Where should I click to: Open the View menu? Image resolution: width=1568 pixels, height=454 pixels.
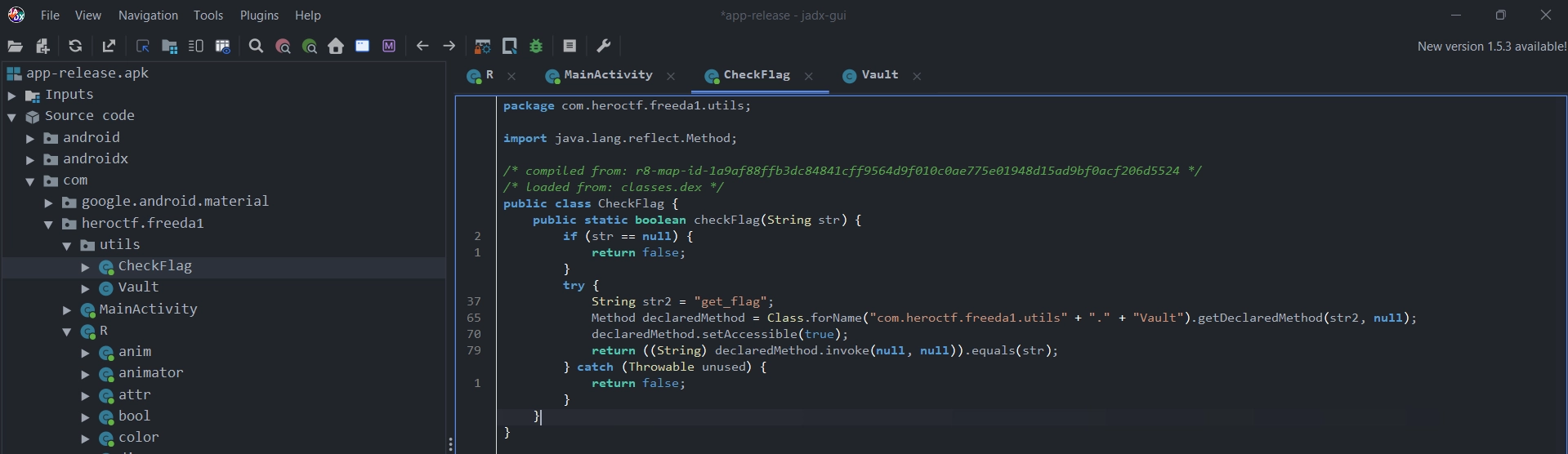coord(88,16)
